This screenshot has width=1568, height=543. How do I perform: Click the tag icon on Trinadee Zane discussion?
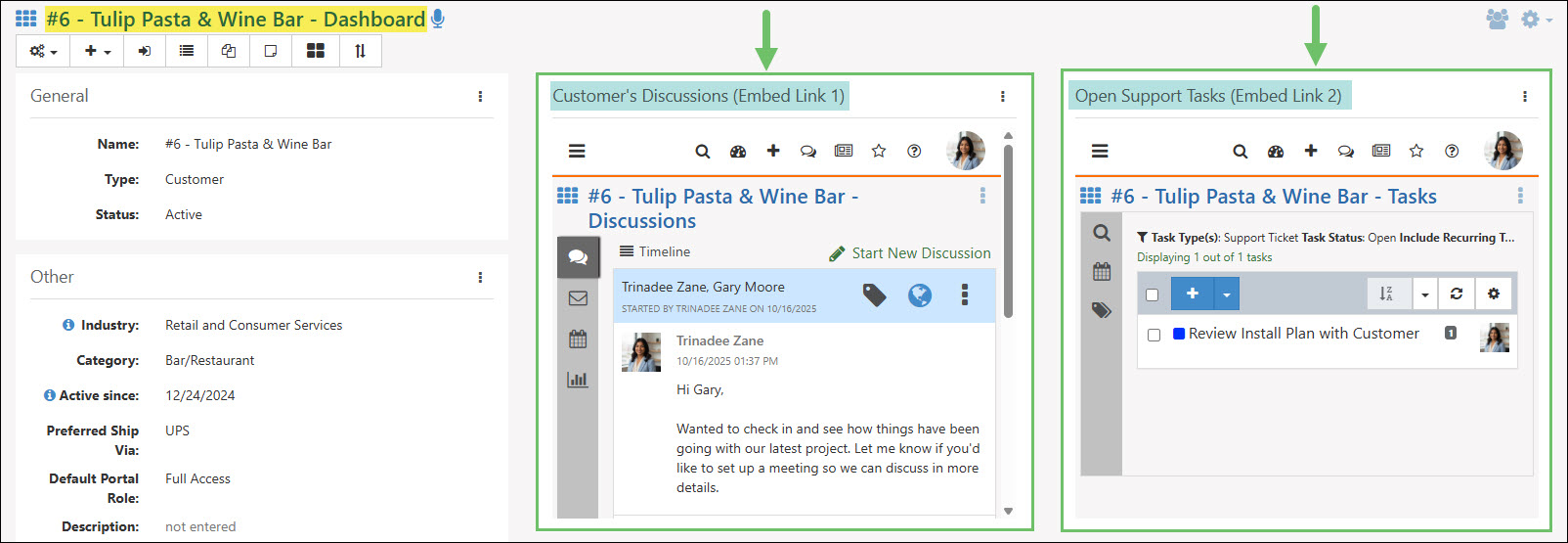click(x=875, y=294)
